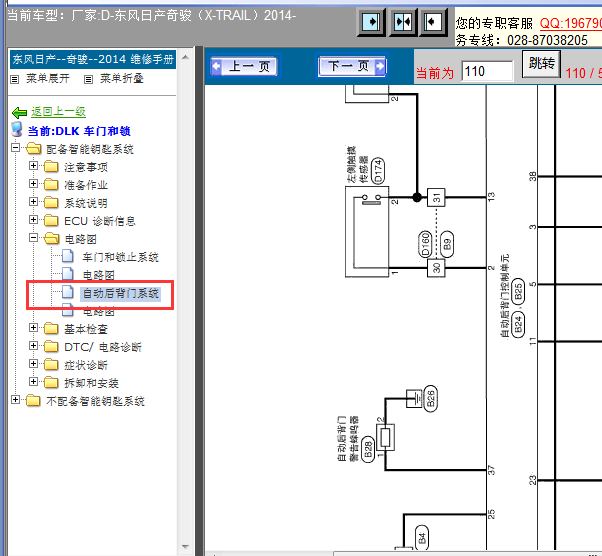
Task: Click the 菜单展开 list icon
Action: [x=15, y=79]
